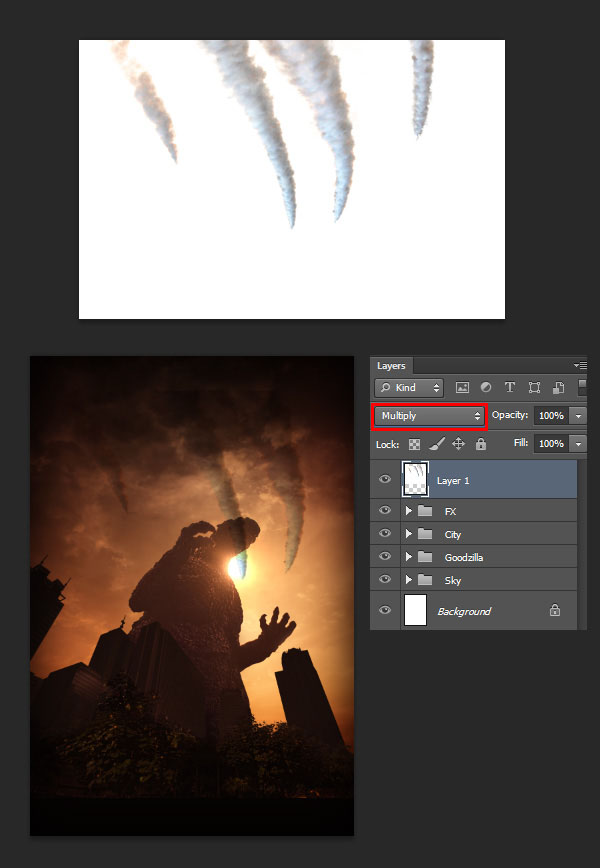Expand the City group triangle
This screenshot has width=600, height=868.
tap(408, 534)
